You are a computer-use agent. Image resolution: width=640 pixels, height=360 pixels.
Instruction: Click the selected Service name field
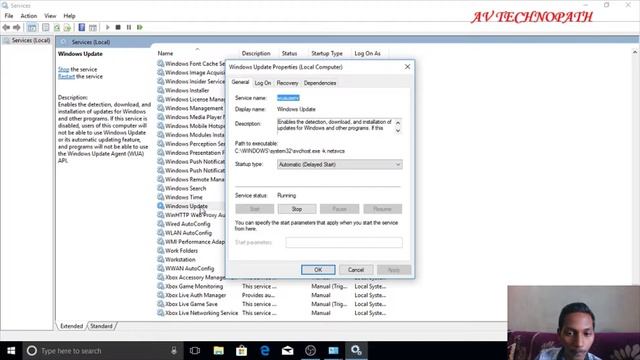[288, 98]
